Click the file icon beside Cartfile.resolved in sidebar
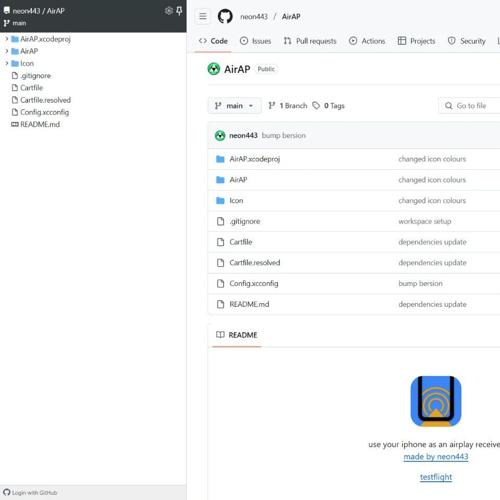 15,100
